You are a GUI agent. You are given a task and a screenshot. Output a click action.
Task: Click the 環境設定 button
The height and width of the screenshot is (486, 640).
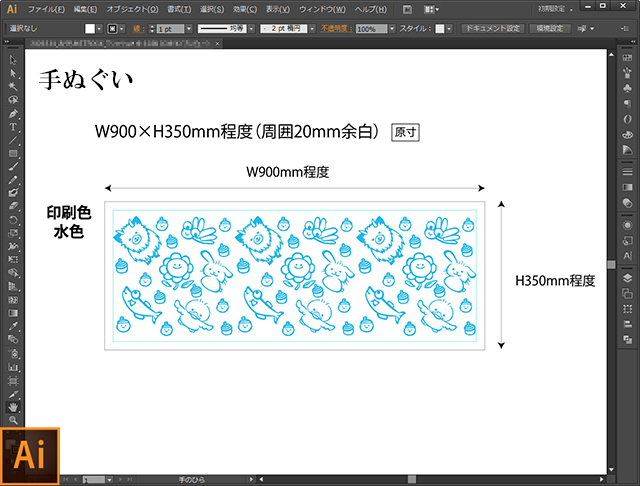pos(549,29)
